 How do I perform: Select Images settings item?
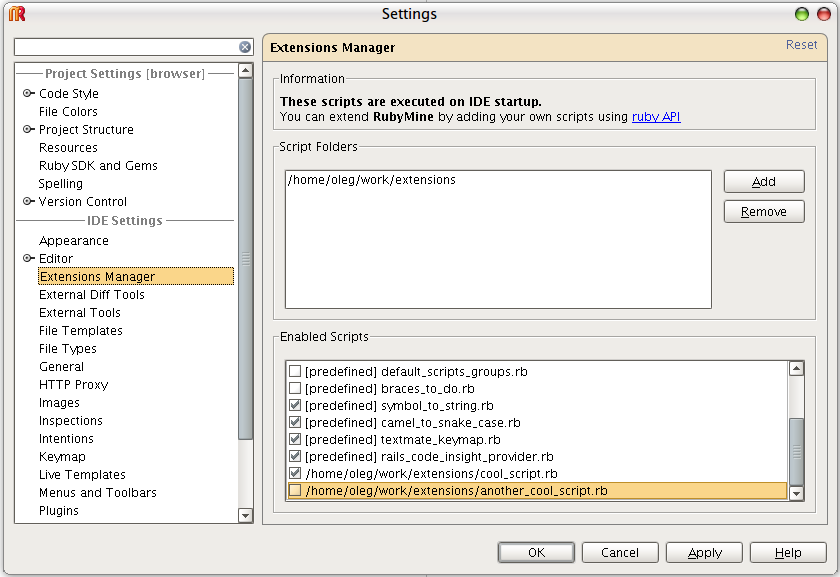tap(59, 403)
